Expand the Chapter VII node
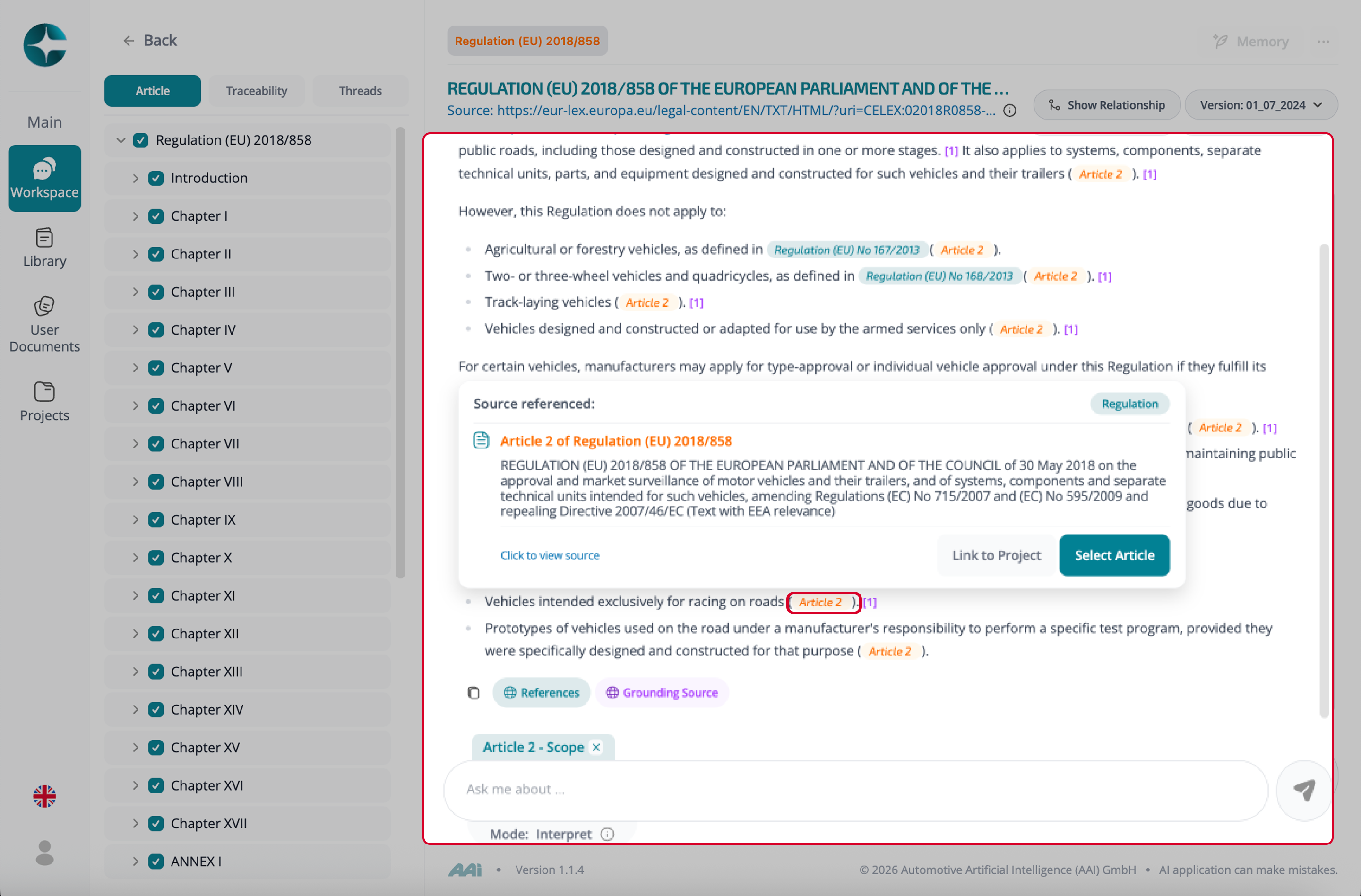The image size is (1361, 896). (x=136, y=444)
